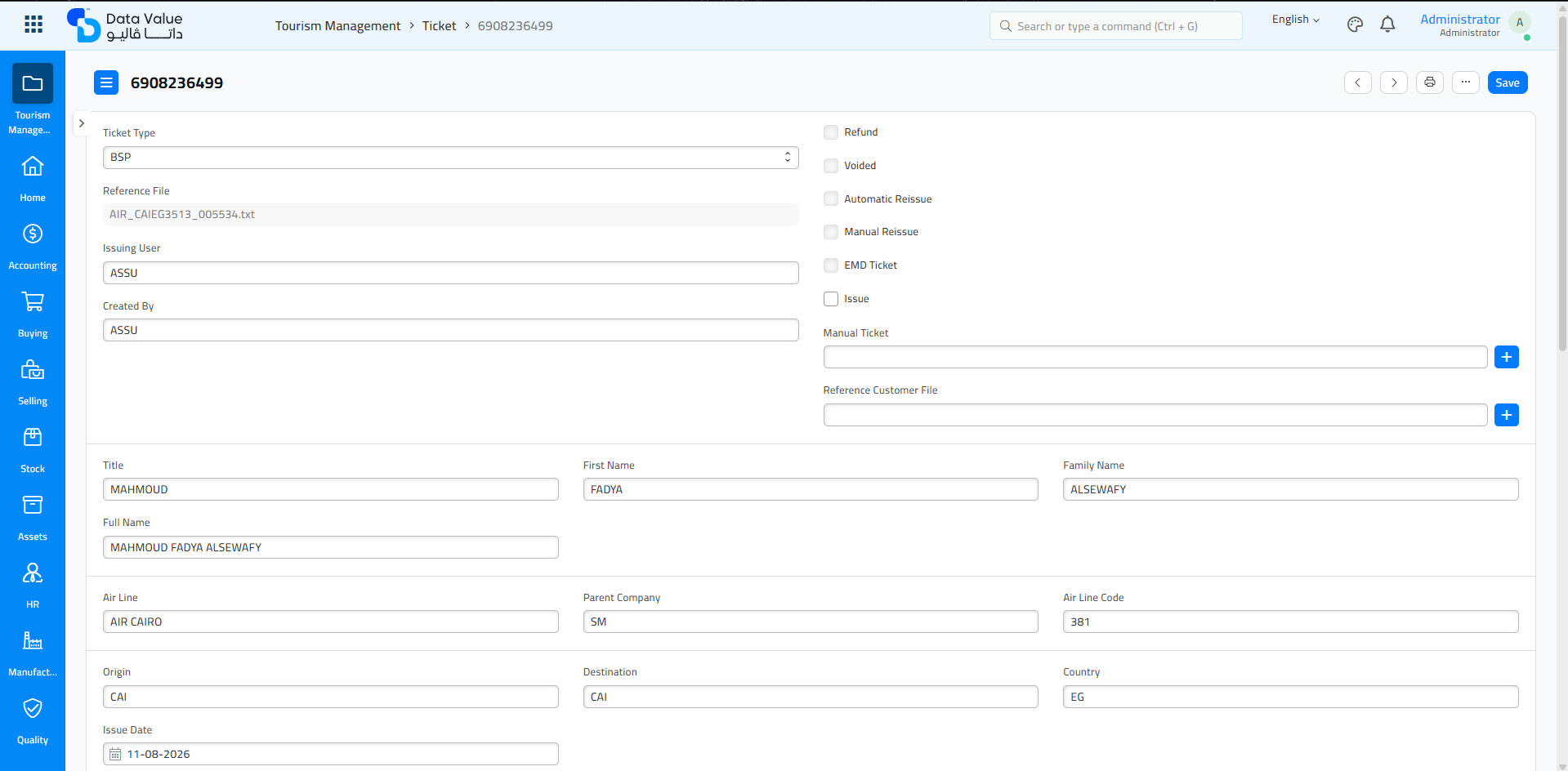The image size is (1568, 771).
Task: Check the EMD Ticket box
Action: [831, 265]
